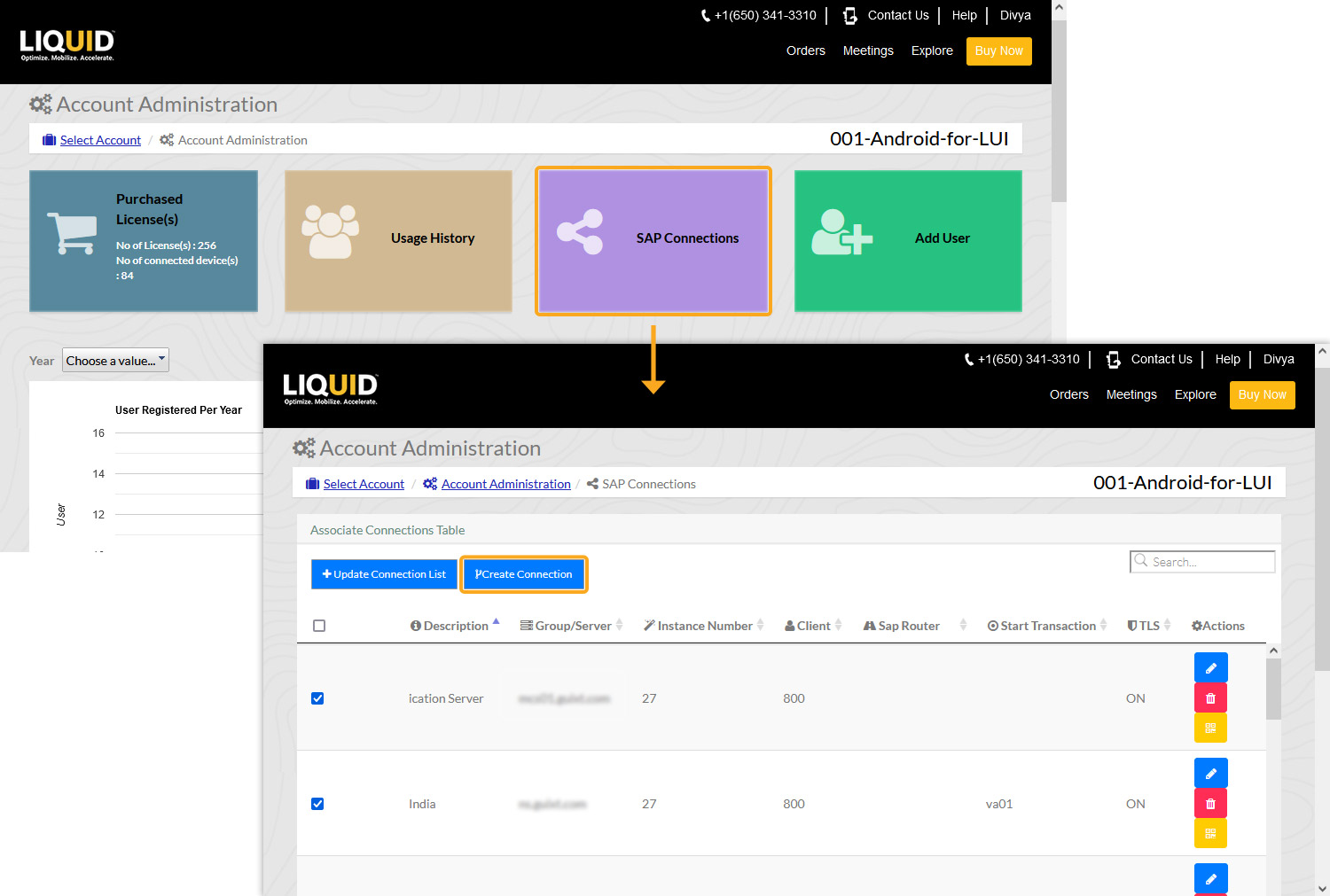Delete the India connection
This screenshot has width=1330, height=896.
[1210, 804]
